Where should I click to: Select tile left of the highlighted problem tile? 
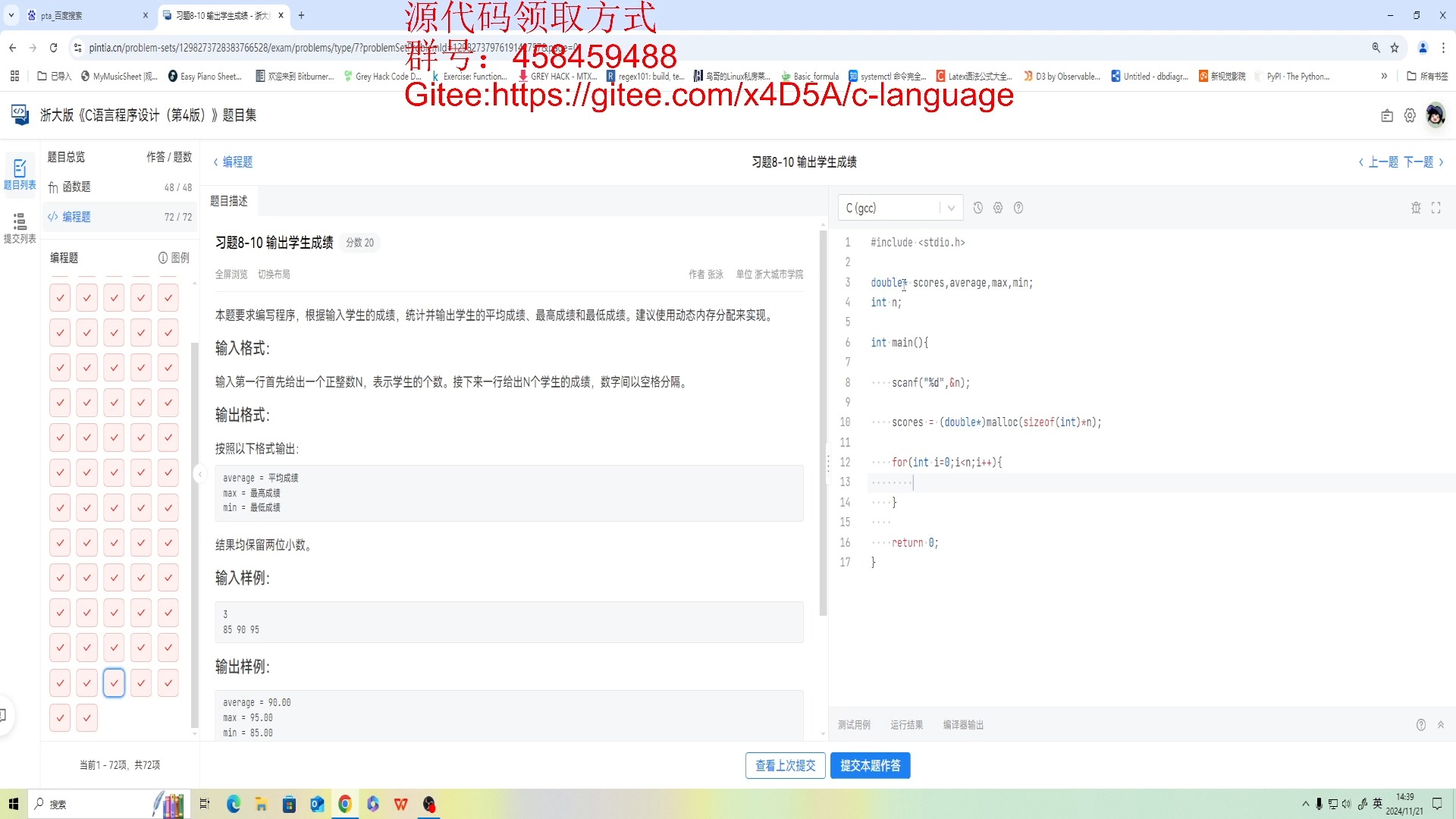(87, 682)
